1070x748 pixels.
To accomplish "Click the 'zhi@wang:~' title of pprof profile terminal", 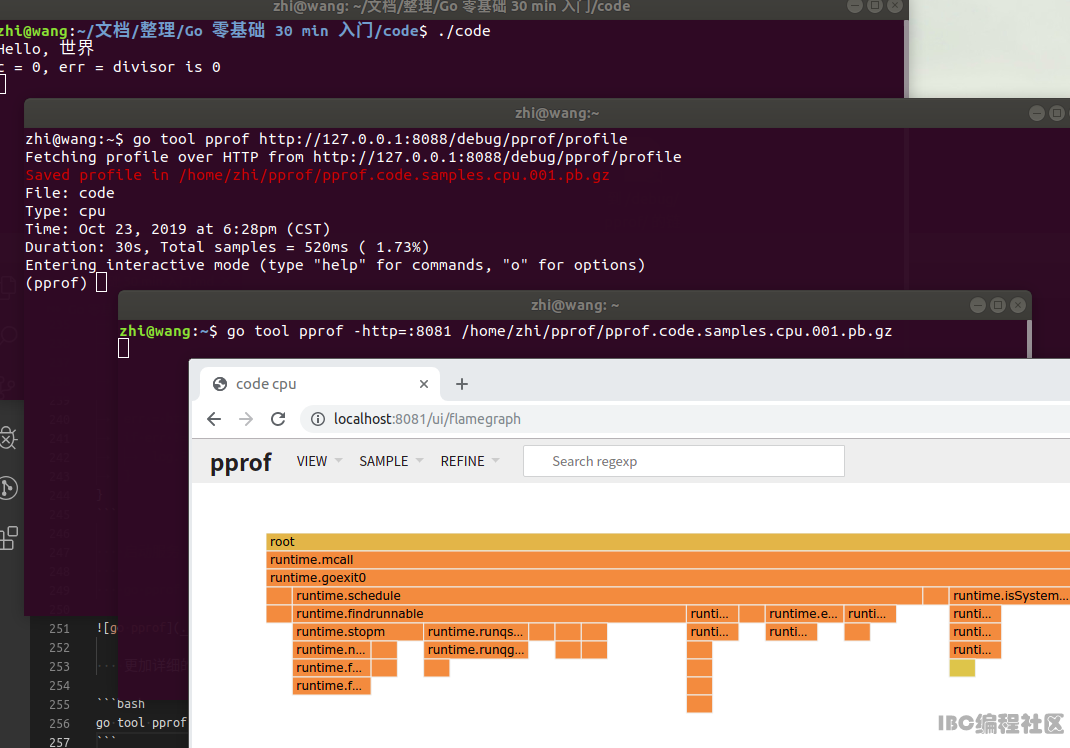I will point(557,113).
